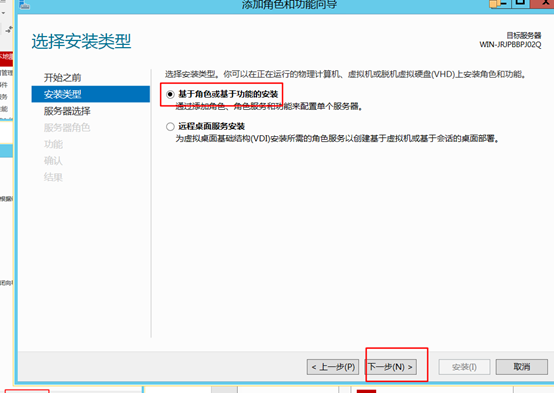
Task: Go back with 上一步(P) button
Action: [x=333, y=367]
